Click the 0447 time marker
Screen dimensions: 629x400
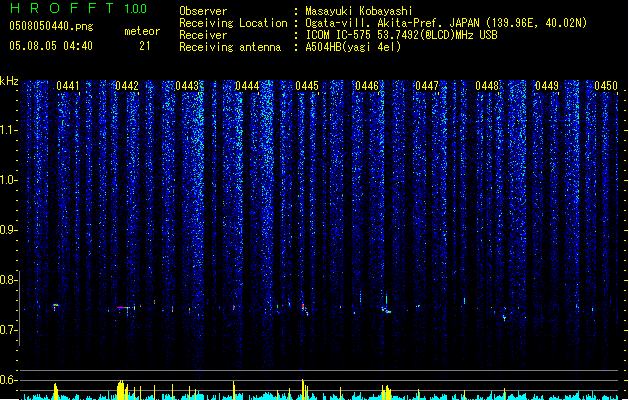coord(427,86)
